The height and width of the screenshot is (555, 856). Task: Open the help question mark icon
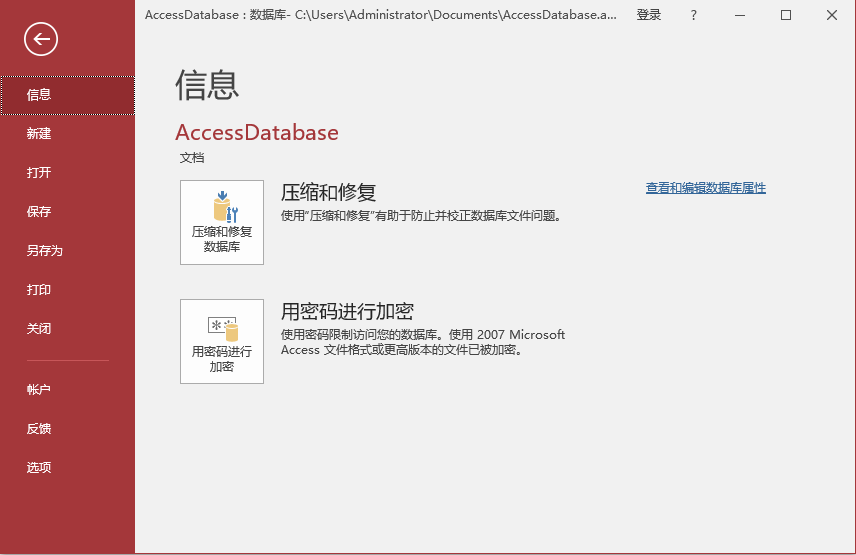[x=694, y=15]
